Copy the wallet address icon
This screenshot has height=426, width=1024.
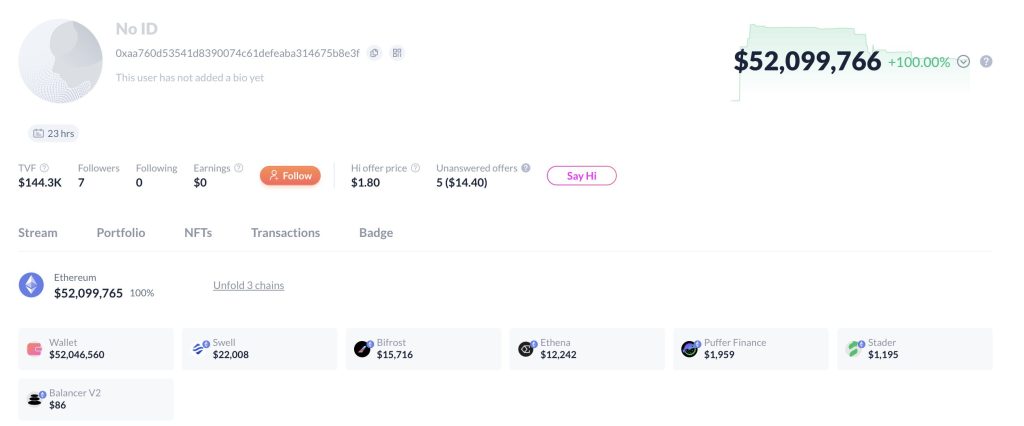[x=374, y=53]
